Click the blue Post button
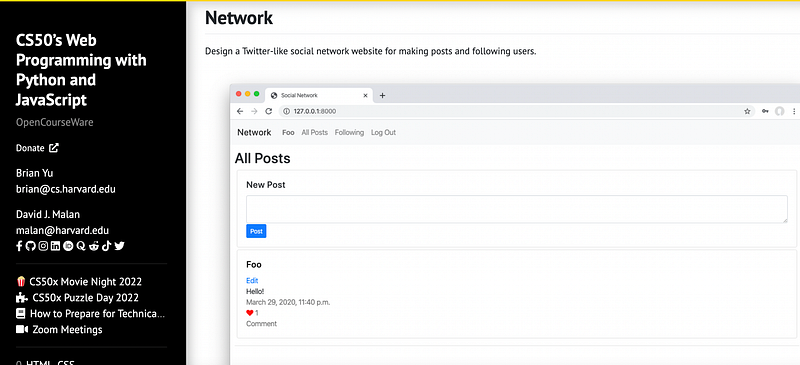This screenshot has width=800, height=365. tap(256, 231)
